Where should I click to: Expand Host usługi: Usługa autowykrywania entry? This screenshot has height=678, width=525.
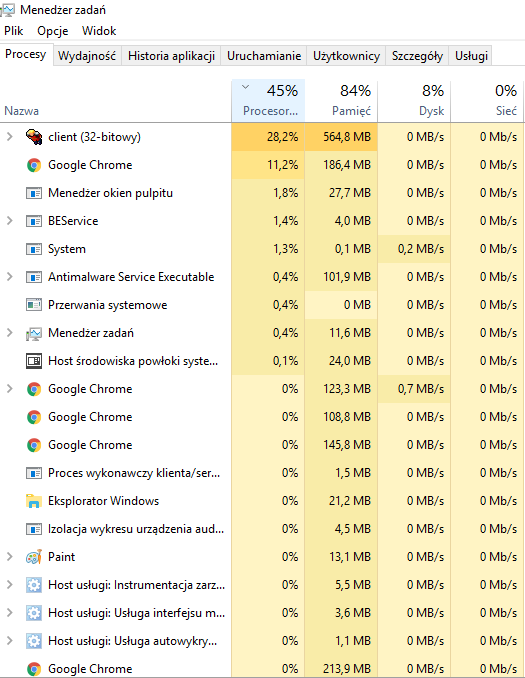10,641
